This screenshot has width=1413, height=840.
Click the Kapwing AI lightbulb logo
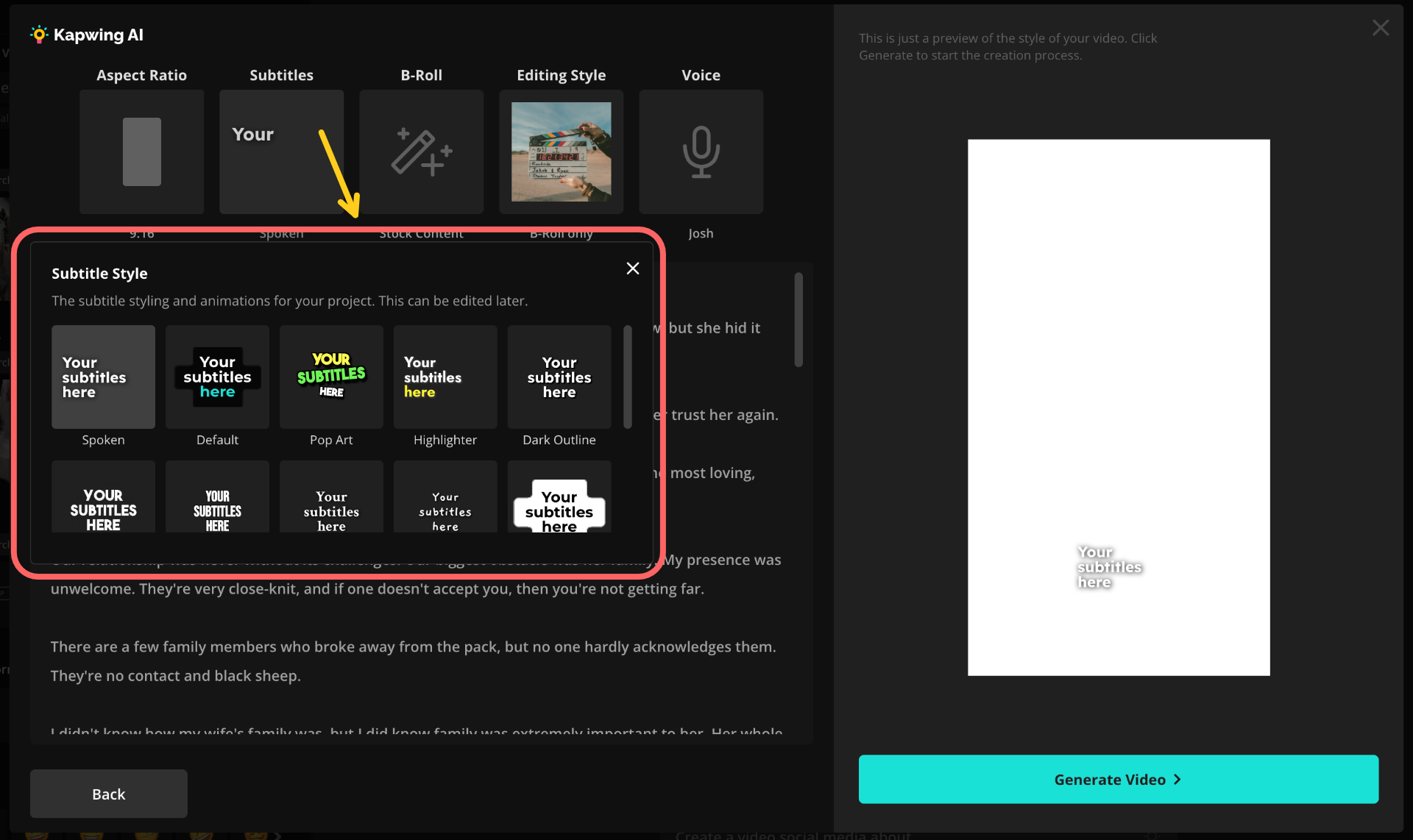pos(38,35)
